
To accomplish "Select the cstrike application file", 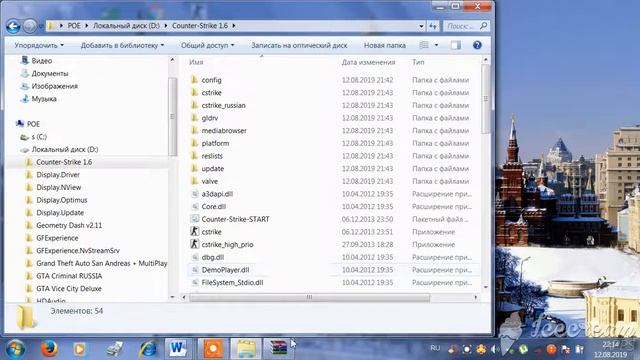I will point(211,232).
